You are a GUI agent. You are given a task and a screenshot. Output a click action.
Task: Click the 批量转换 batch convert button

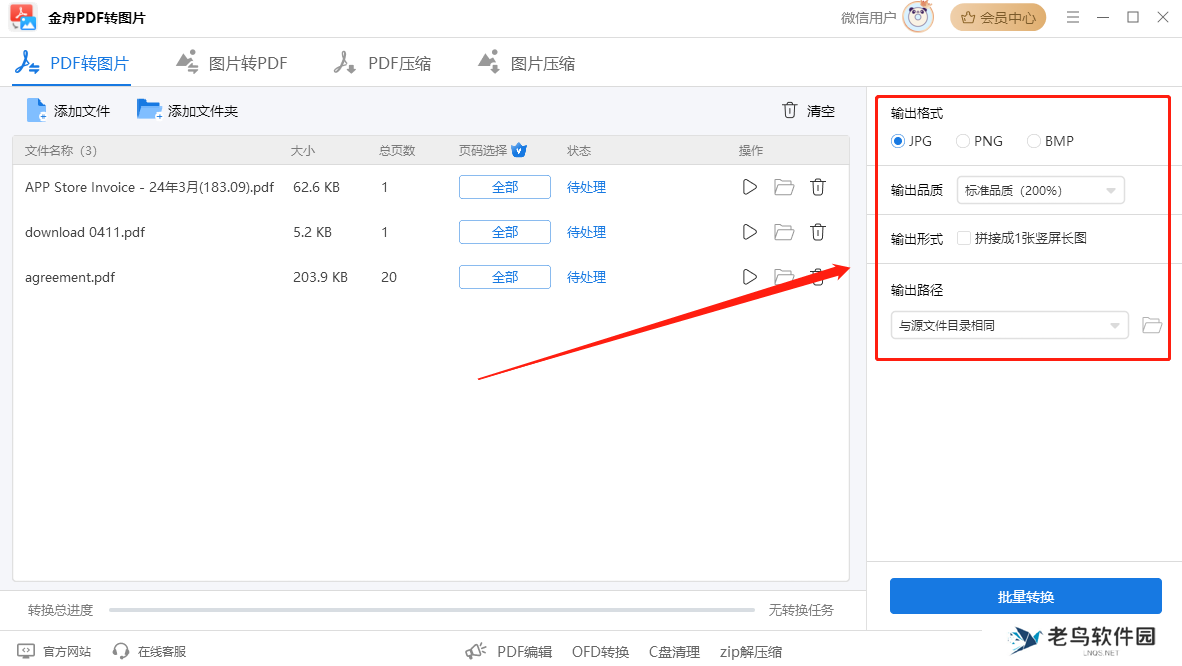point(1025,596)
